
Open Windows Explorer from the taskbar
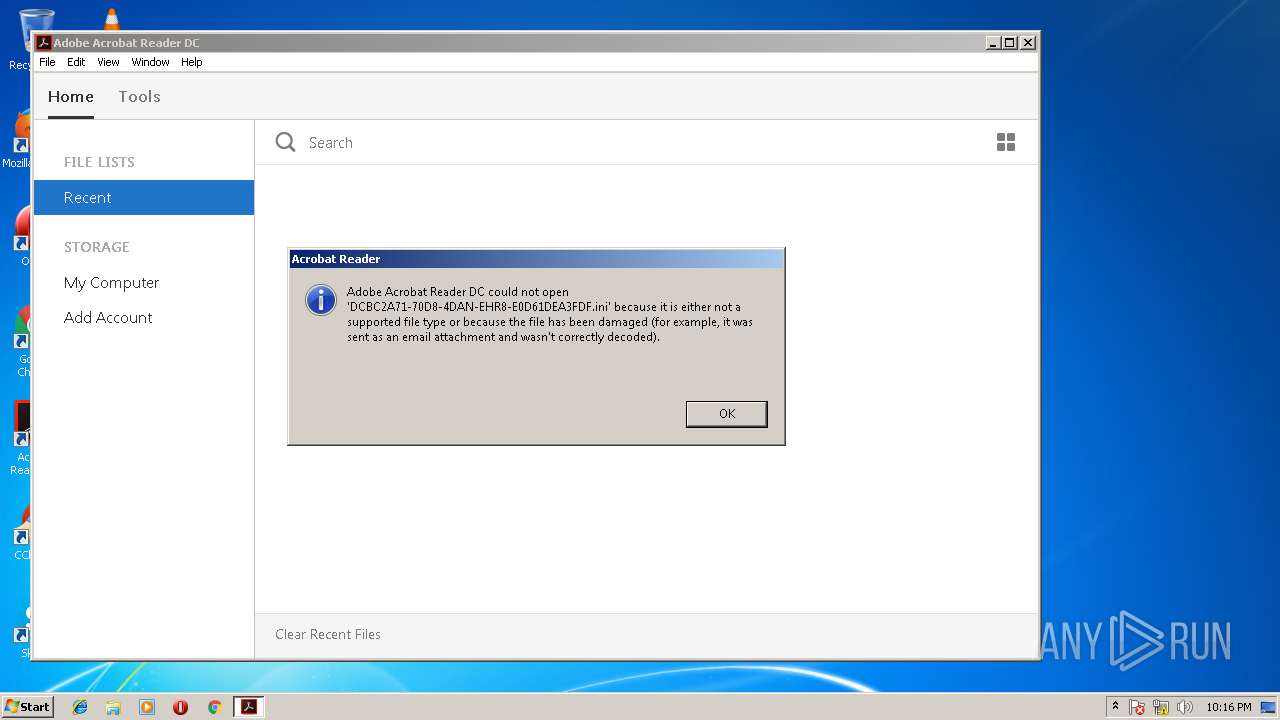[x=113, y=707]
